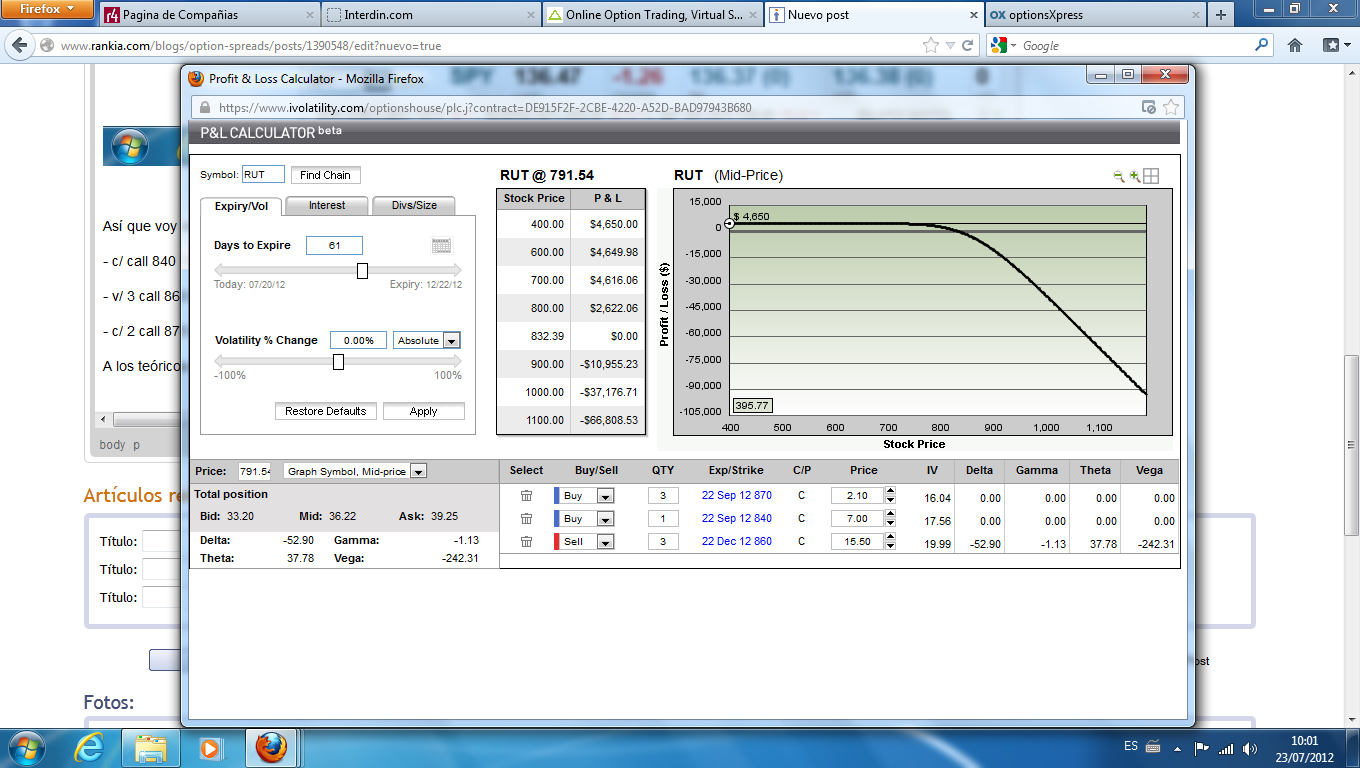The height and width of the screenshot is (768, 1360).
Task: Zoom out the P&L chart
Action: 1119,176
